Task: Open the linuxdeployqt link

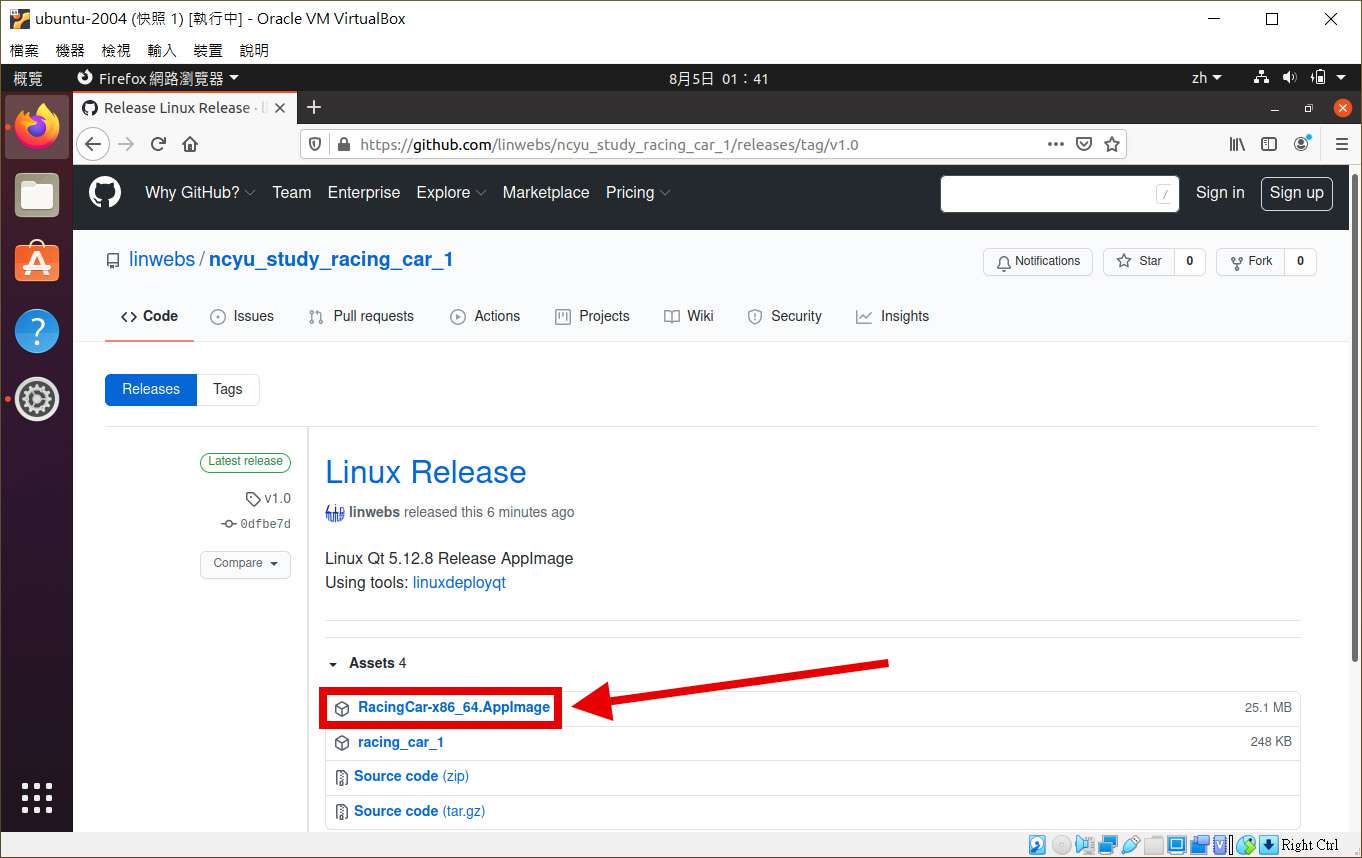Action: point(459,582)
